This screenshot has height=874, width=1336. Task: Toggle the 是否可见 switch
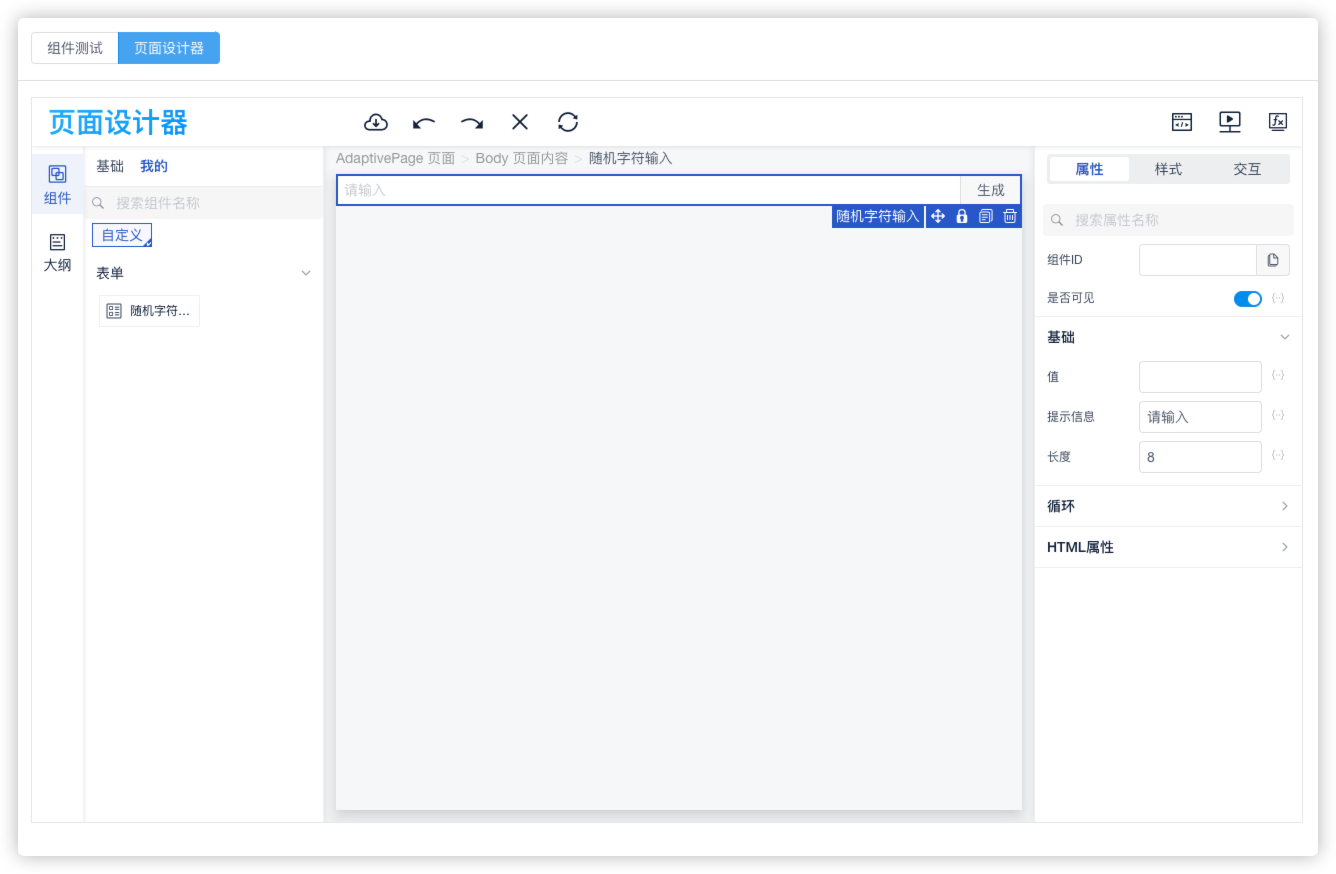1247,299
